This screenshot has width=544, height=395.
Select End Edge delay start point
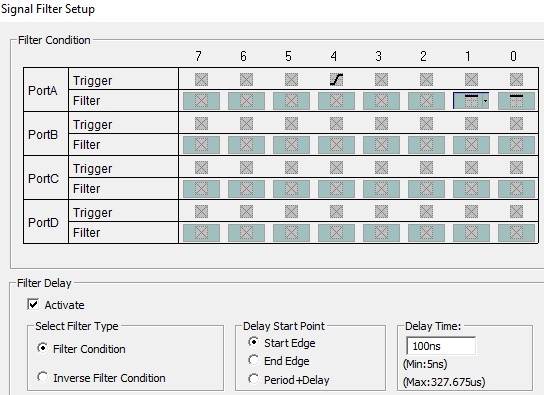[254, 360]
